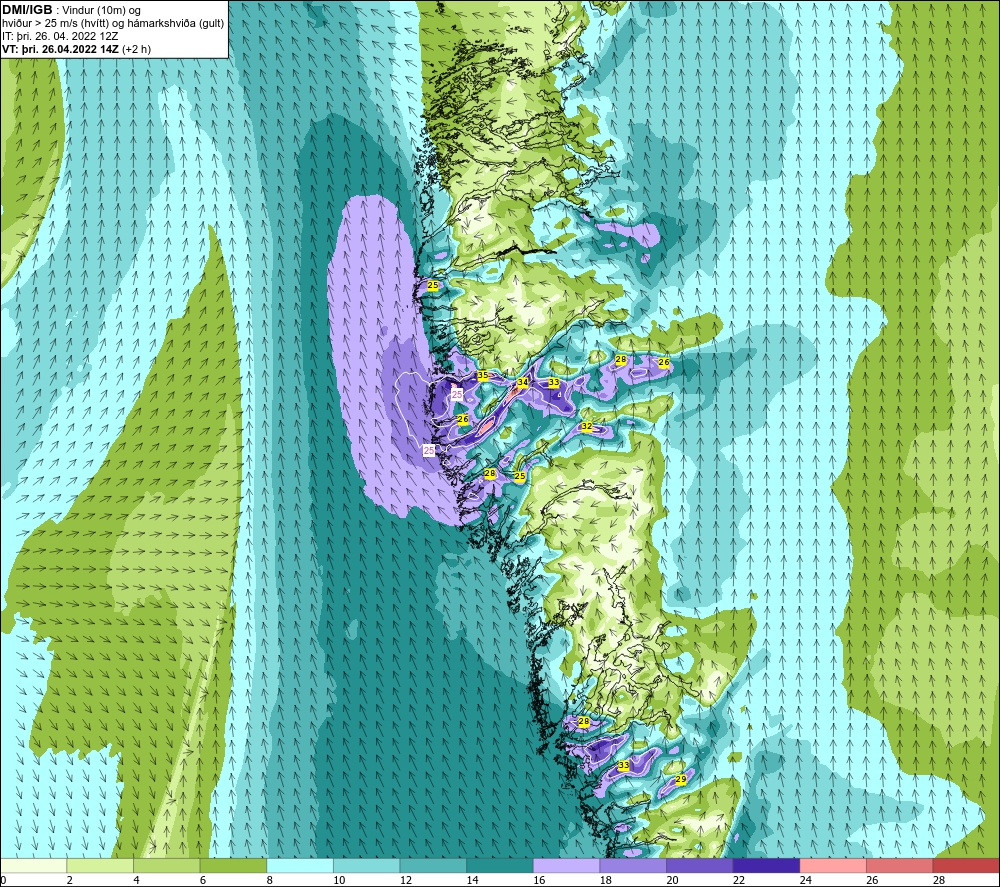Click the yellow gust label 32
1000x887 pixels.
[587, 426]
